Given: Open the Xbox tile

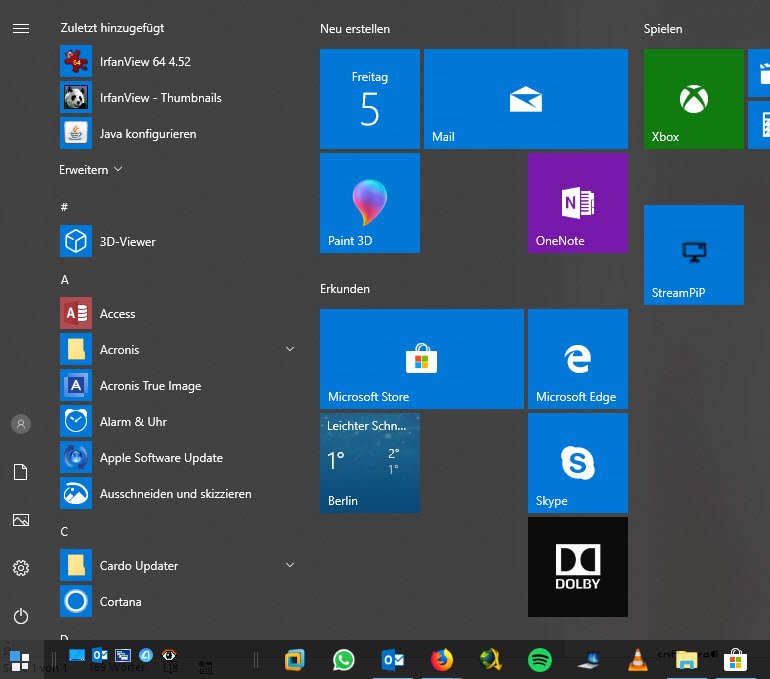Looking at the screenshot, I should [x=693, y=99].
